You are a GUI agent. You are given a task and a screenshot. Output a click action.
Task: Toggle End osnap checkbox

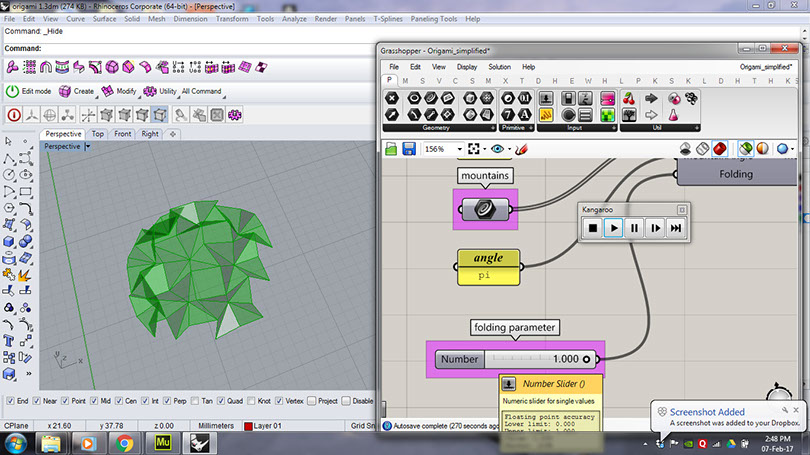point(10,401)
